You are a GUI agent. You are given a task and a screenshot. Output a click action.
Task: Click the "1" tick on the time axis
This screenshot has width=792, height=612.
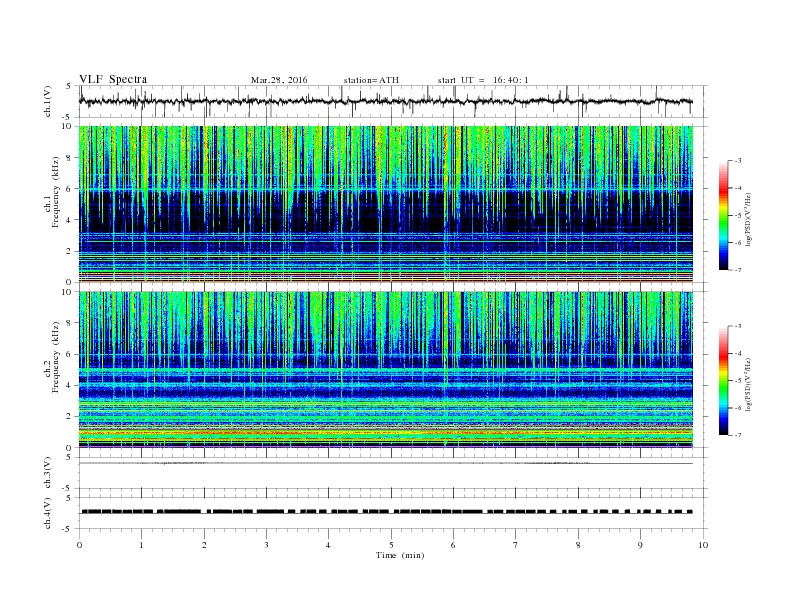pyautogui.click(x=141, y=545)
